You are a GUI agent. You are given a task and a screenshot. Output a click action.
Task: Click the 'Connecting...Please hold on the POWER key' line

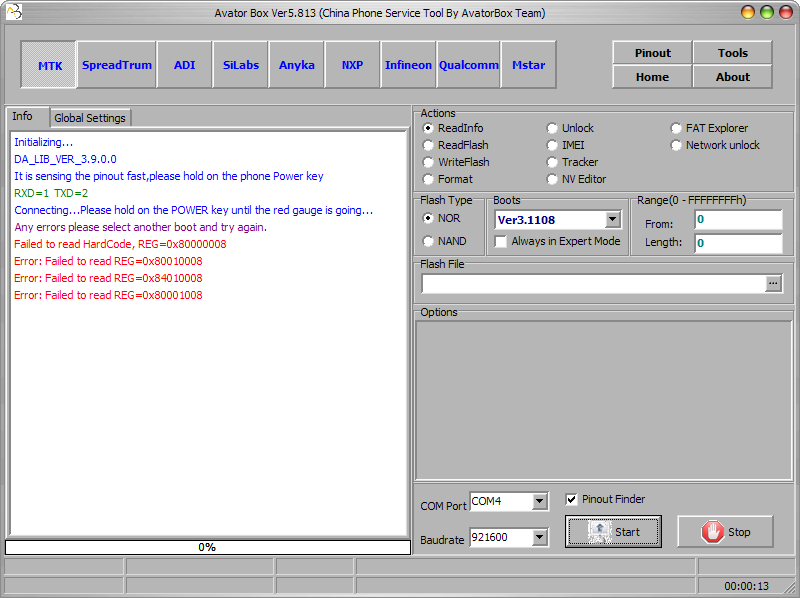coord(193,210)
